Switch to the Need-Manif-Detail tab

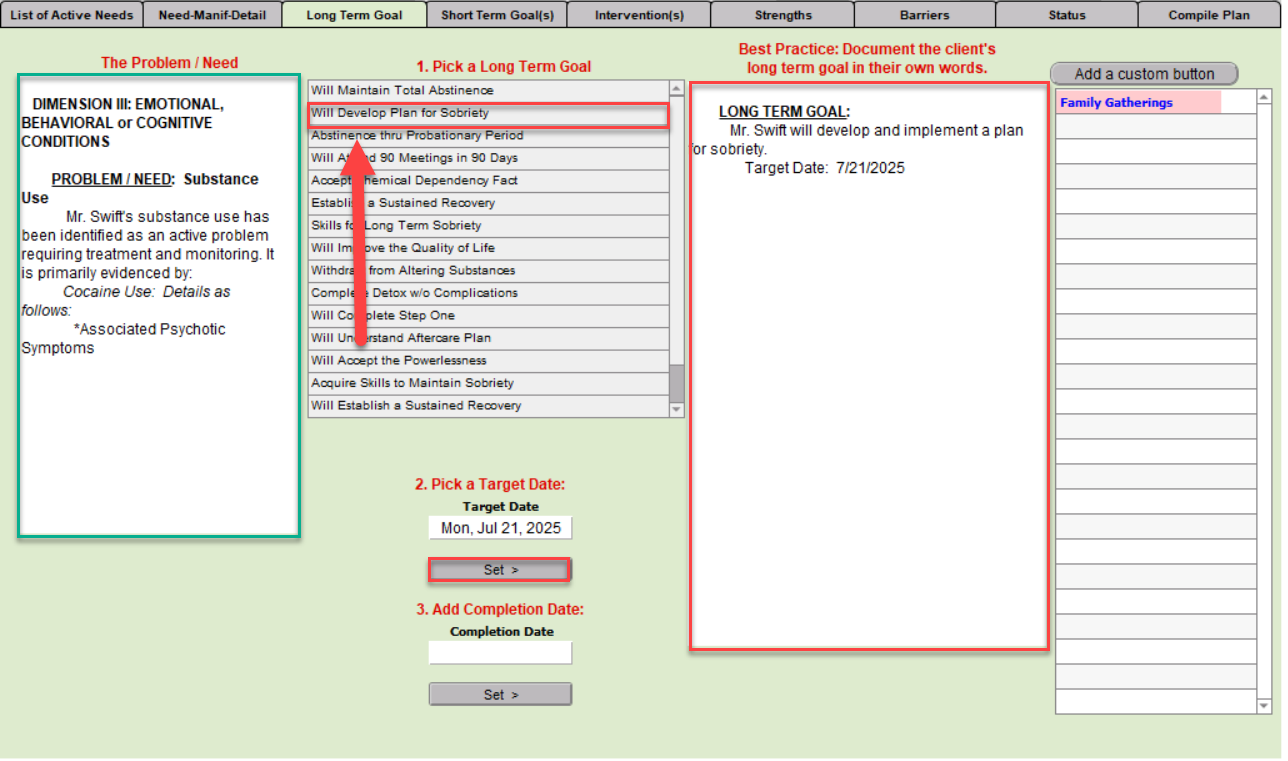click(212, 15)
